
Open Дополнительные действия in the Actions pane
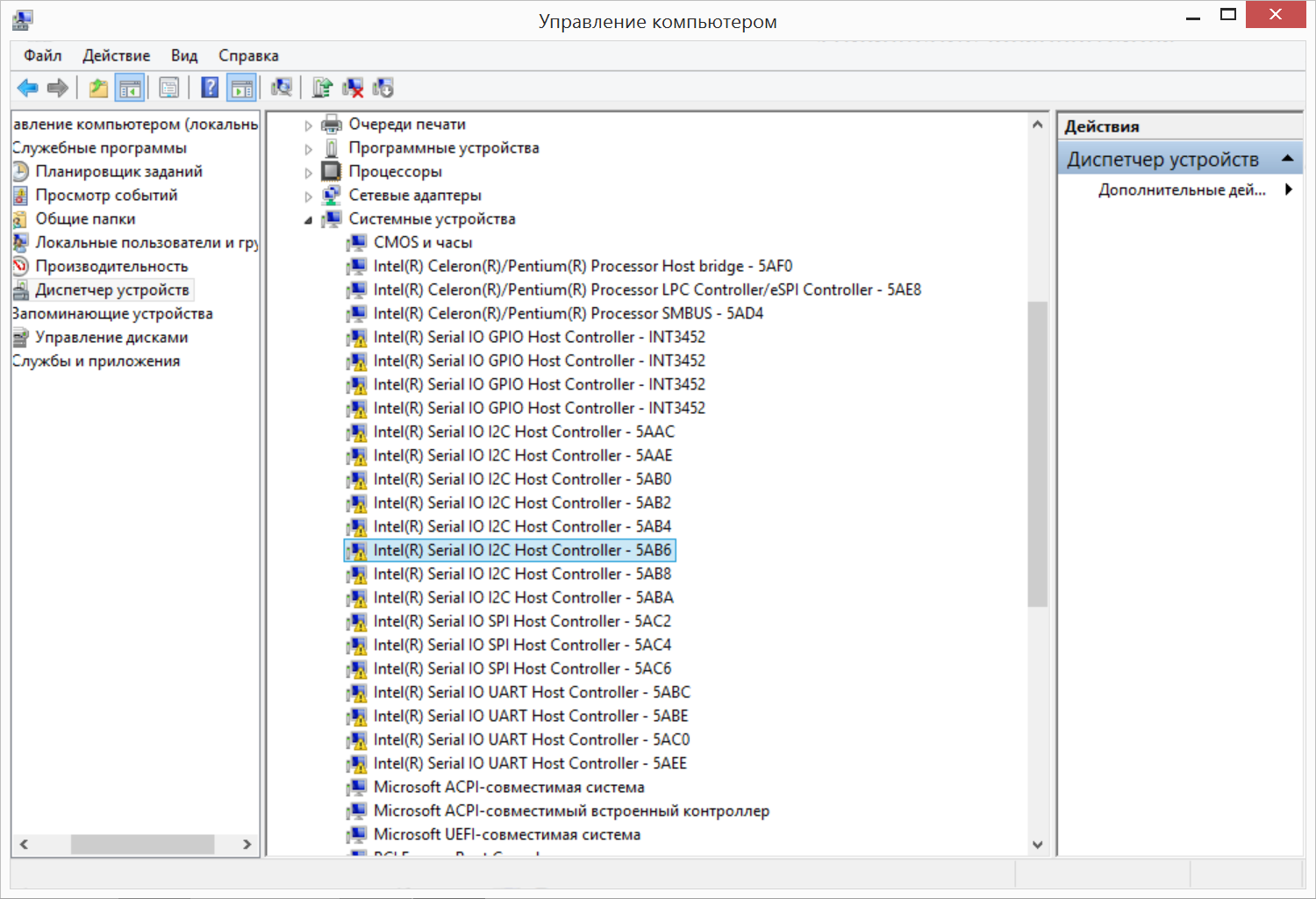click(1181, 189)
